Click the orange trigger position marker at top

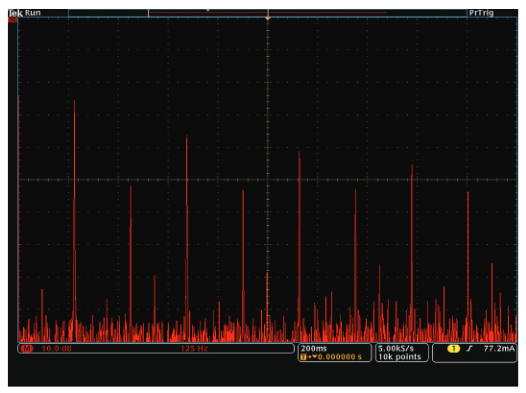coord(268,19)
